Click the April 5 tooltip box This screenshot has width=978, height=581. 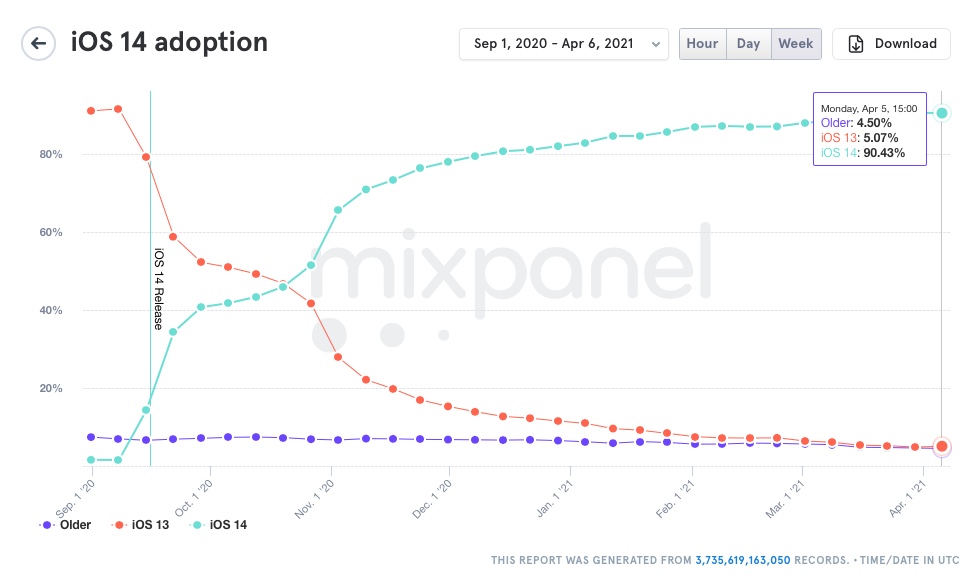point(868,128)
